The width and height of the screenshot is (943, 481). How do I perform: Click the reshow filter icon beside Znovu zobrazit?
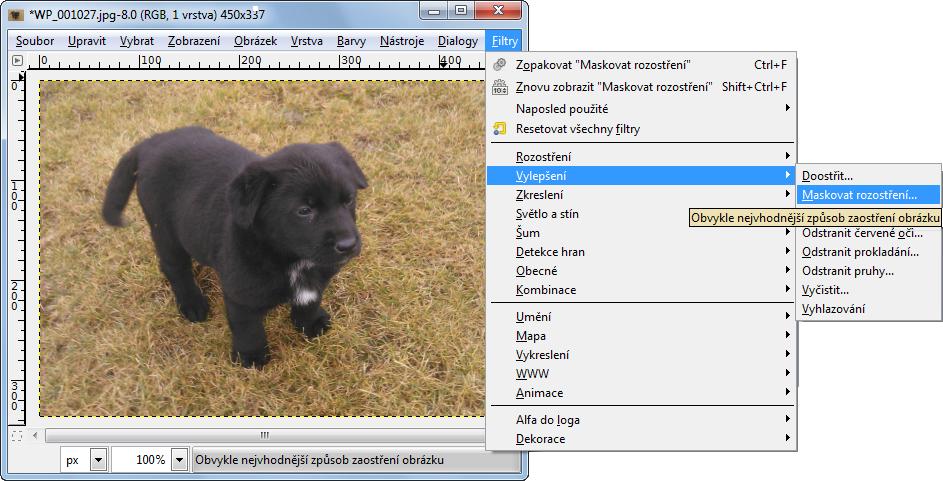499,87
